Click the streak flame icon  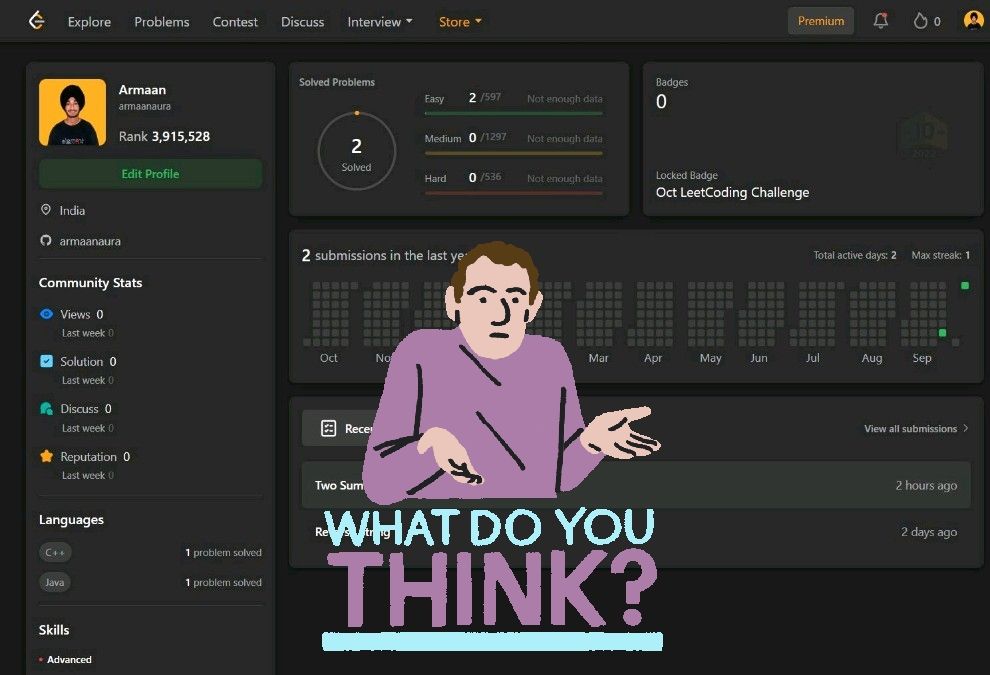click(x=921, y=21)
